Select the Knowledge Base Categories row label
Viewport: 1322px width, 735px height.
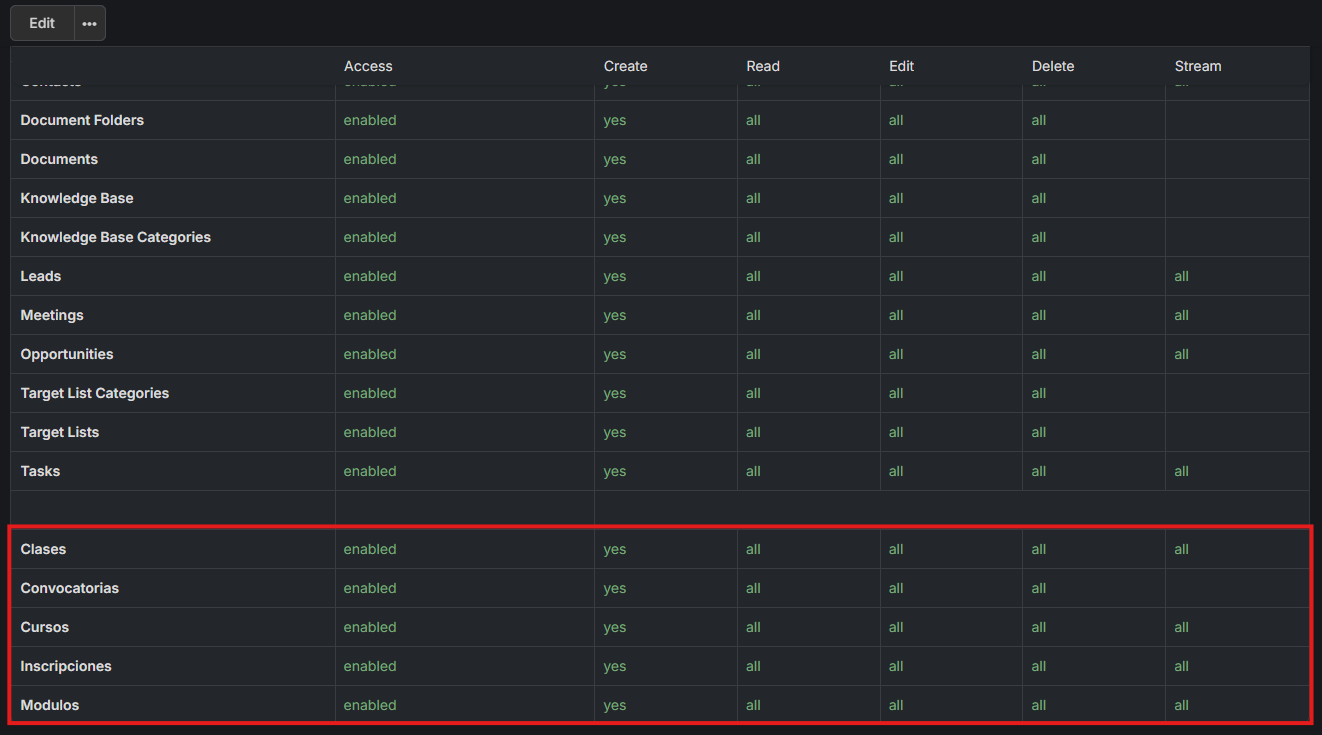[x=115, y=237]
